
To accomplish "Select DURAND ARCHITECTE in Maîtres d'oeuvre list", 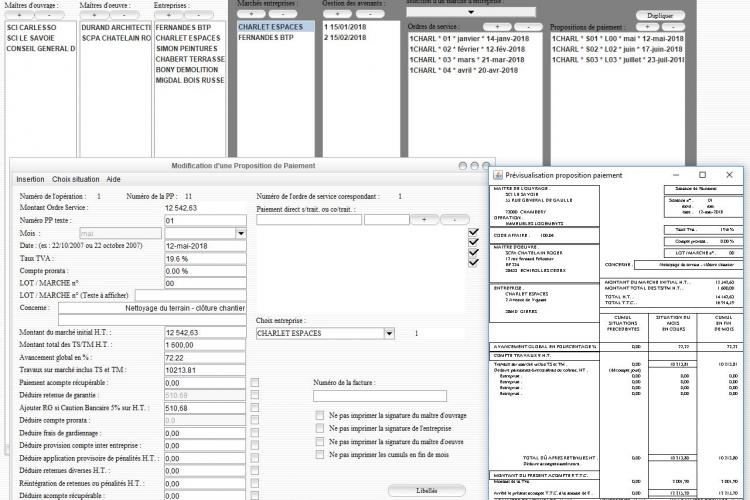I will 116,28.
